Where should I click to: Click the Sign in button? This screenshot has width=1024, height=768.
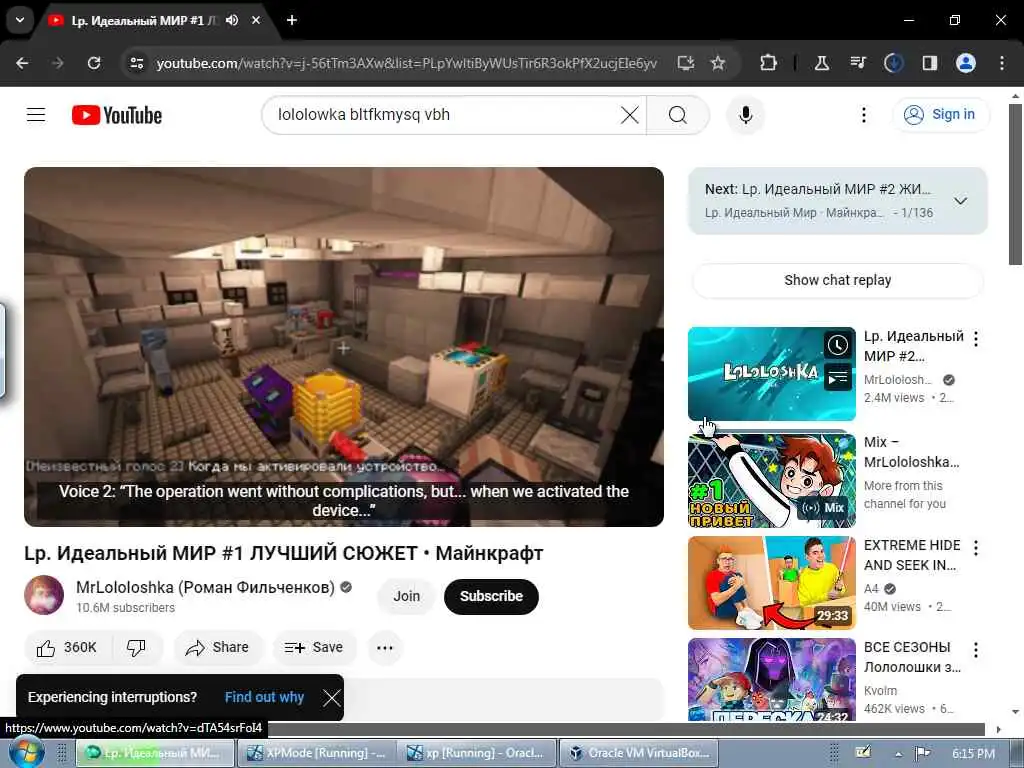pyautogui.click(x=941, y=114)
